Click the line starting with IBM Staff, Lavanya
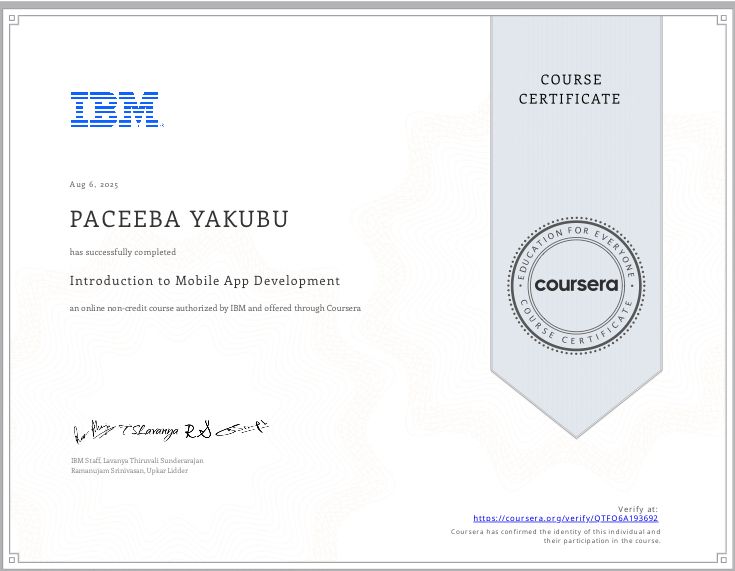Viewport: 735px width, 571px height. [137, 460]
